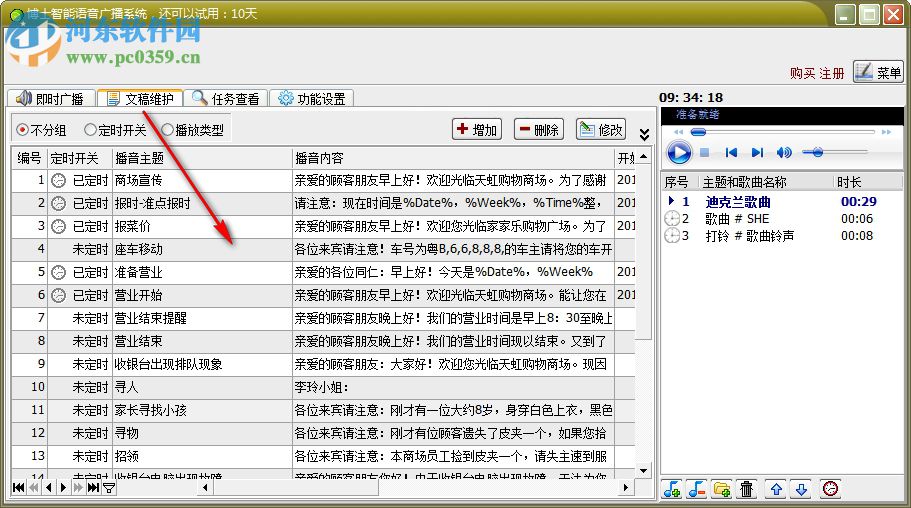This screenshot has height=508, width=911.
Task: Select the 营业结束提醒 row
Action: pyautogui.click(x=323, y=319)
